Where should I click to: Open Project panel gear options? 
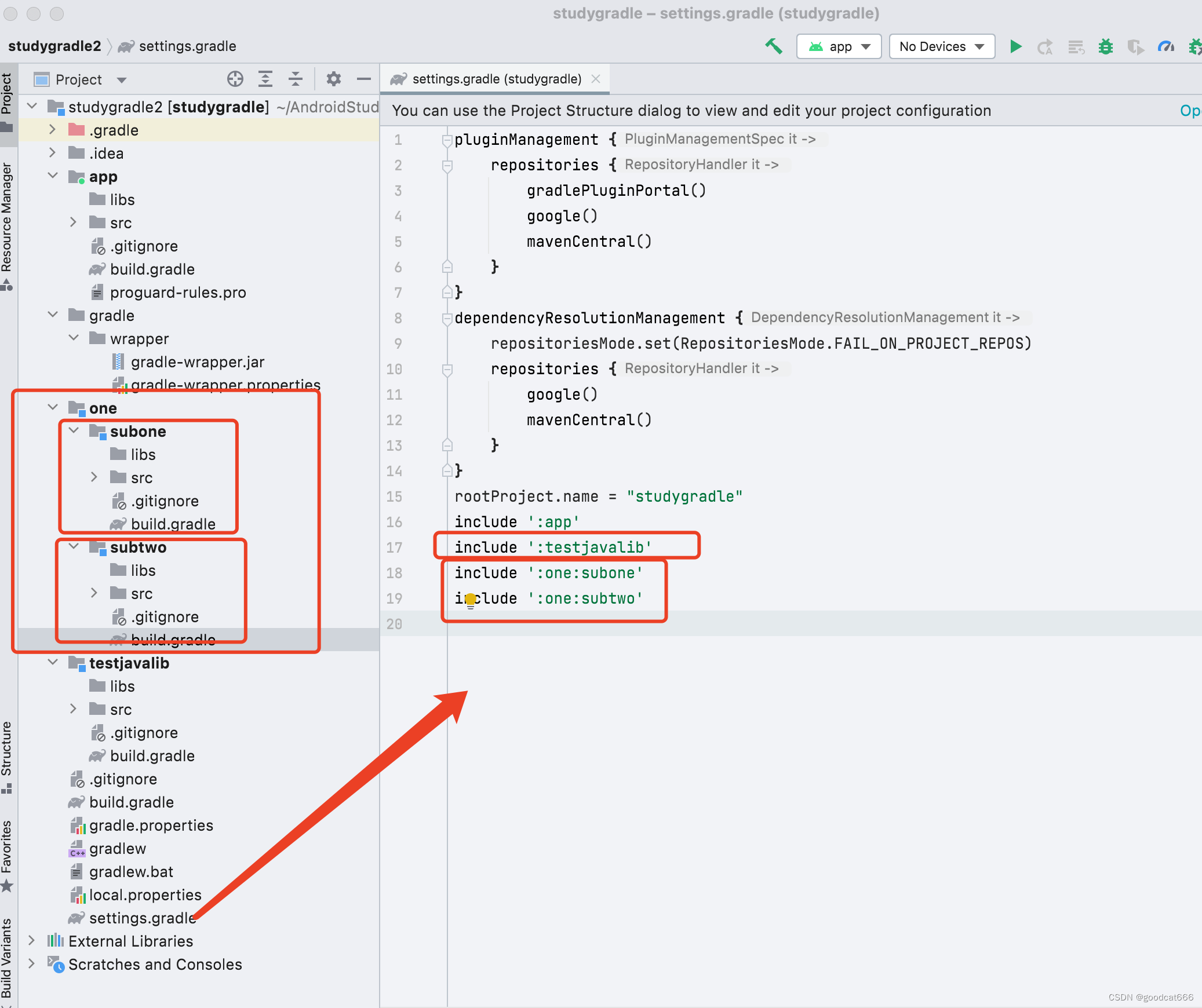point(333,79)
